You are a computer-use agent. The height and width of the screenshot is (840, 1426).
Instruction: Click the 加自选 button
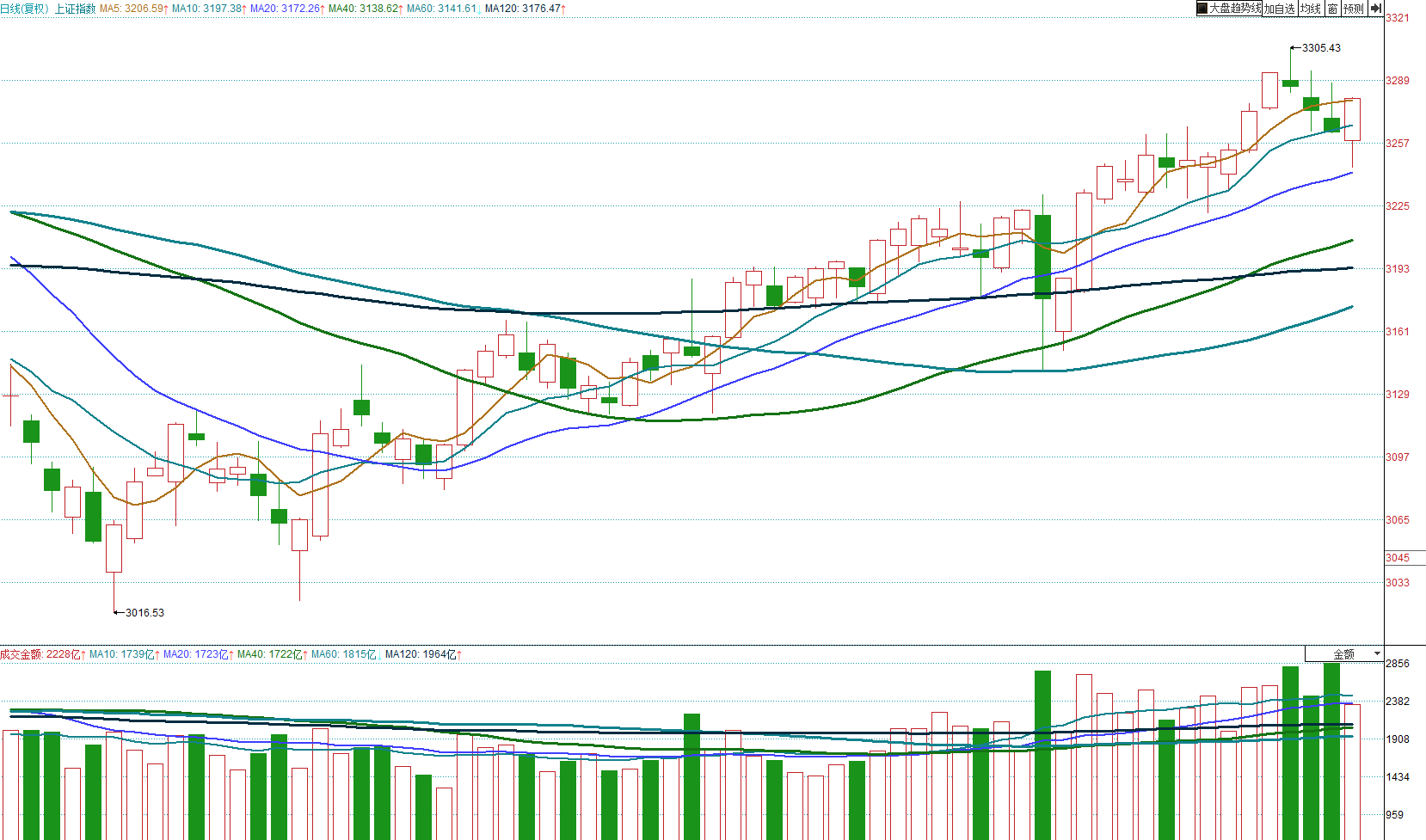point(1279,9)
